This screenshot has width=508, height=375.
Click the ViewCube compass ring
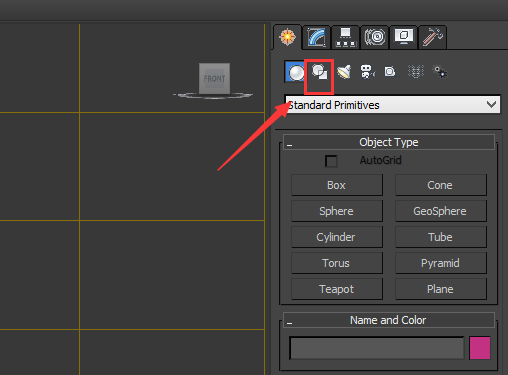point(213,96)
